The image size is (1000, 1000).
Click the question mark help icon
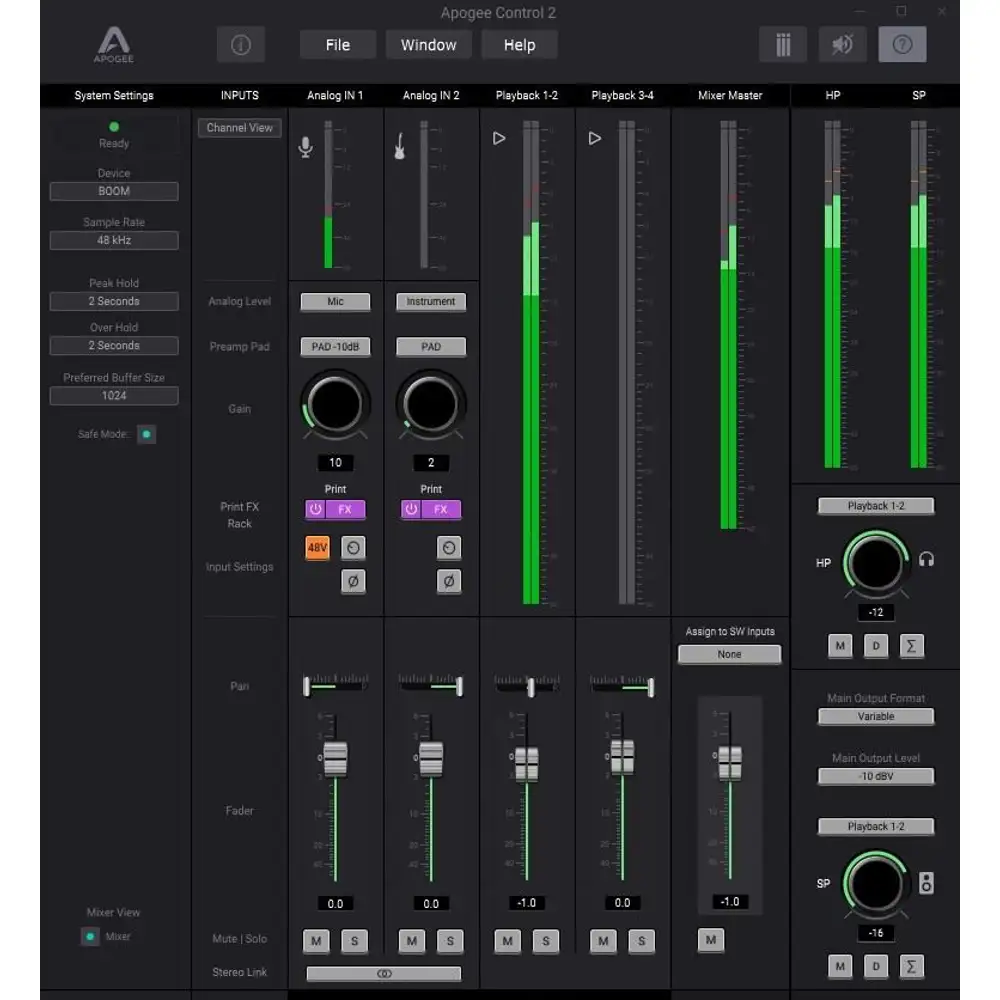[x=902, y=45]
